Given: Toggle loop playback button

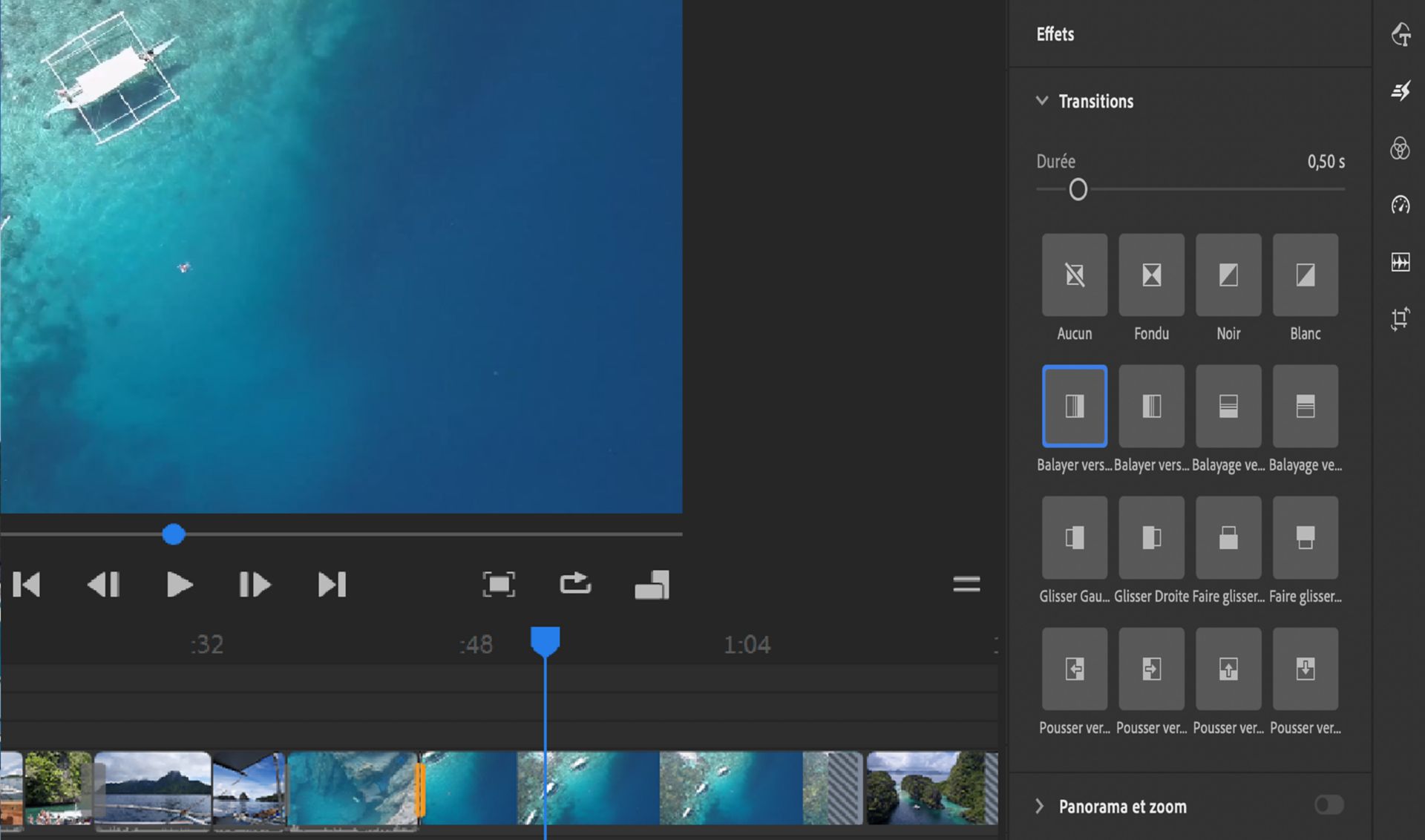Looking at the screenshot, I should 575,584.
